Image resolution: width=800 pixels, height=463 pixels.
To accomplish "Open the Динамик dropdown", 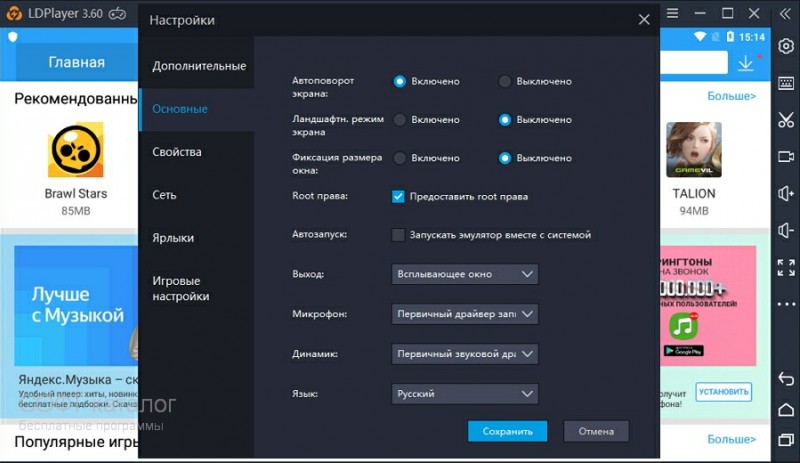I will pos(465,354).
